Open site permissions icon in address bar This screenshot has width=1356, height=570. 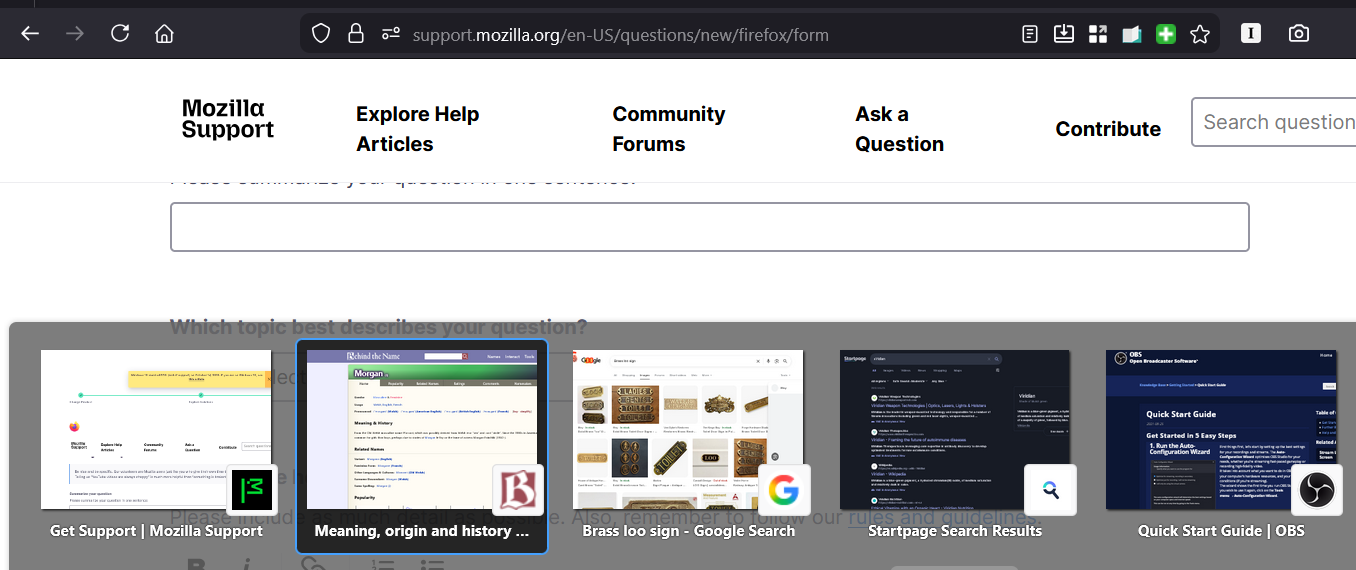click(x=390, y=34)
